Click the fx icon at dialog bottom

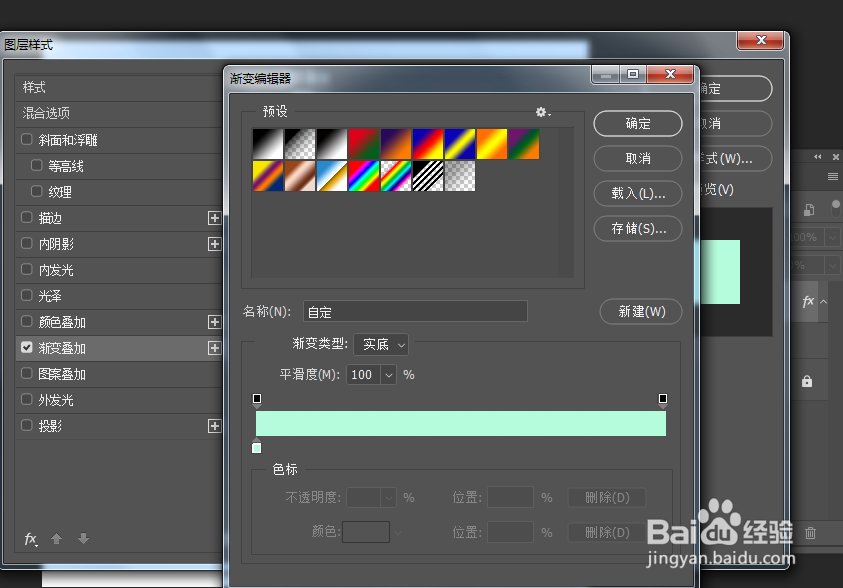pos(29,540)
